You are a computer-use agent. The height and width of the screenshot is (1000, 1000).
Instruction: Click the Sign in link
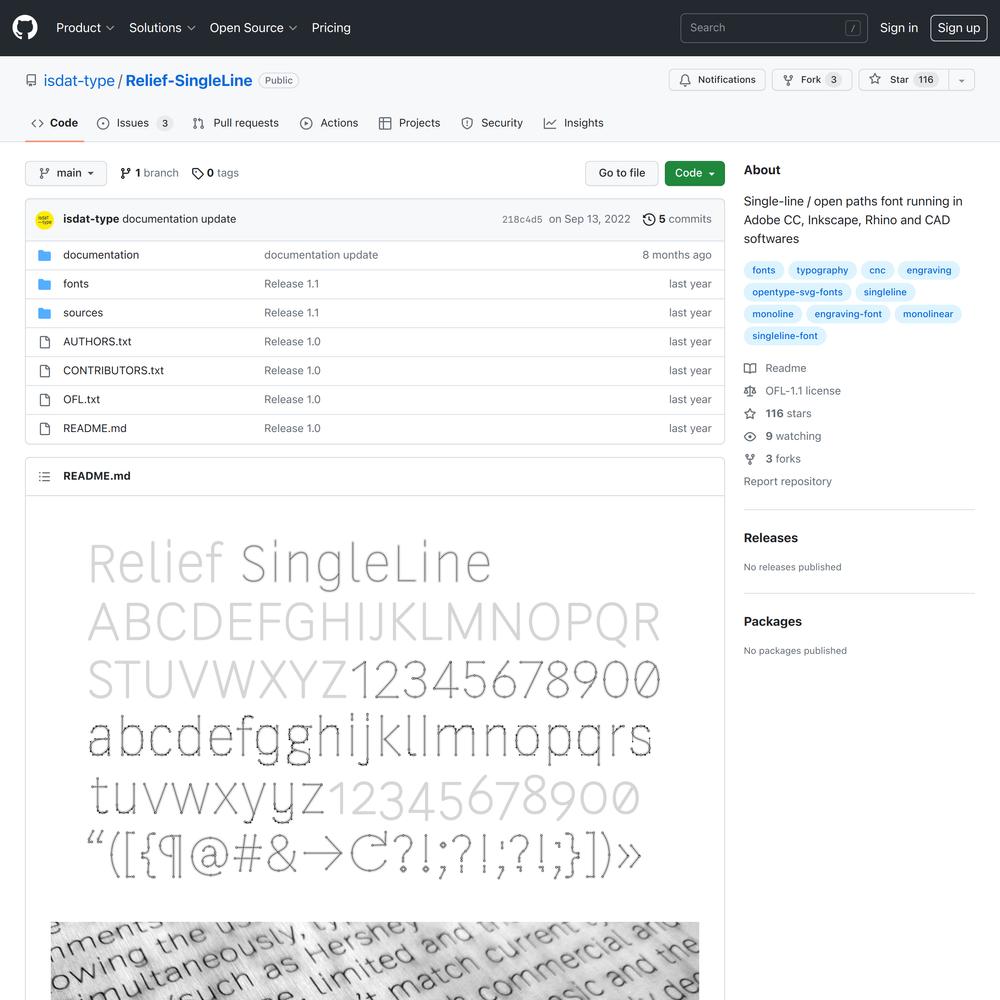pyautogui.click(x=899, y=27)
